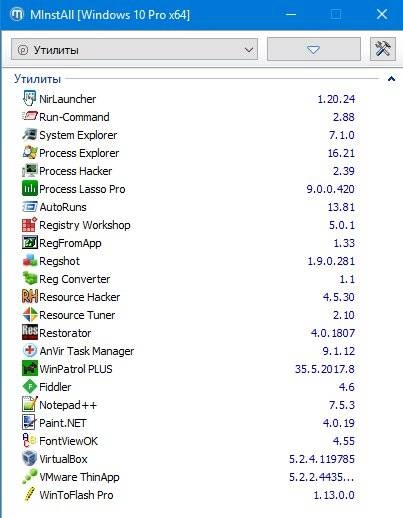Select the VMware ThinApp name

click(79, 477)
